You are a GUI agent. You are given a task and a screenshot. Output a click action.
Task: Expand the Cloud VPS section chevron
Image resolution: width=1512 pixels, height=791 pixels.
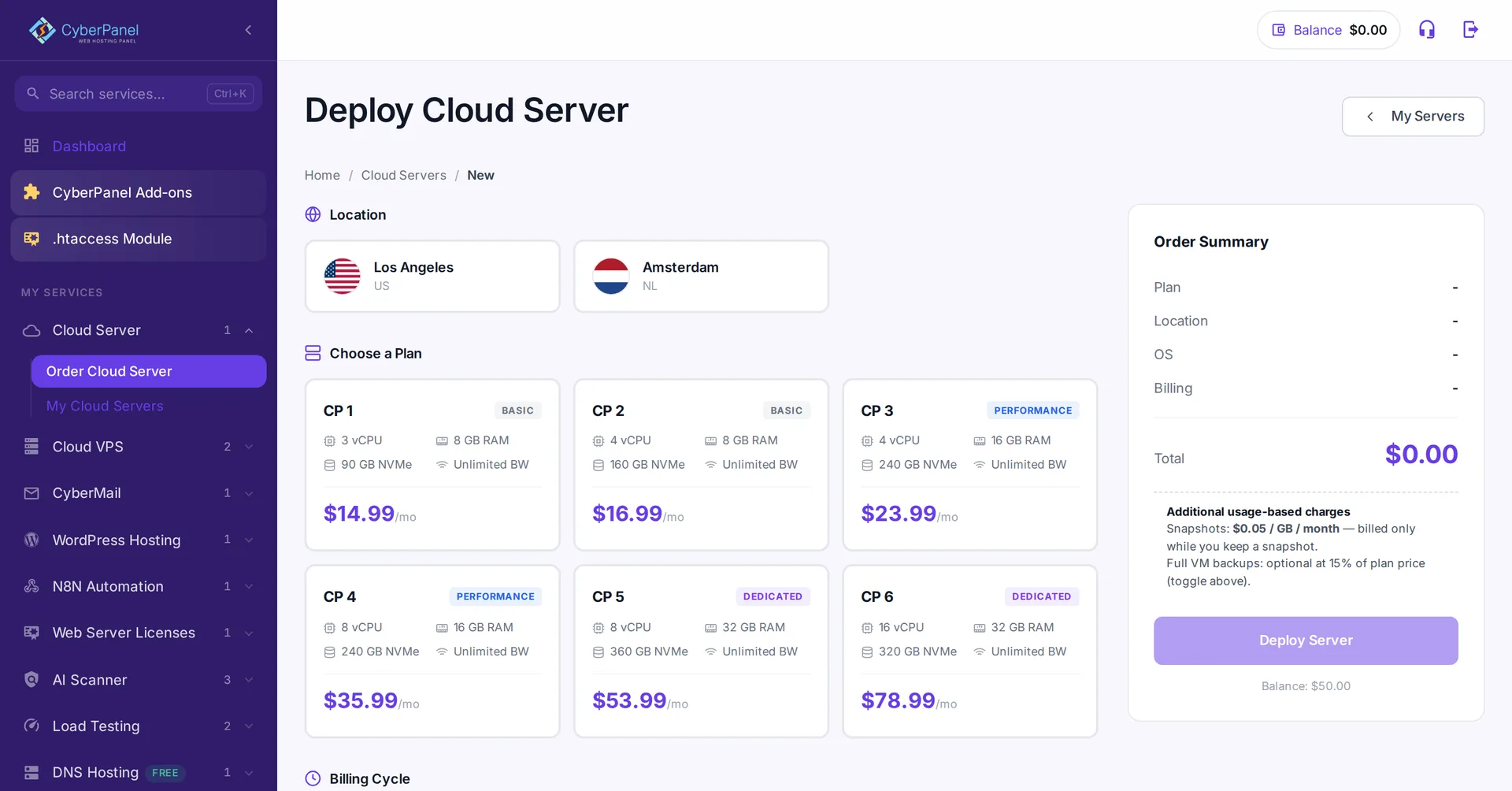(x=249, y=447)
